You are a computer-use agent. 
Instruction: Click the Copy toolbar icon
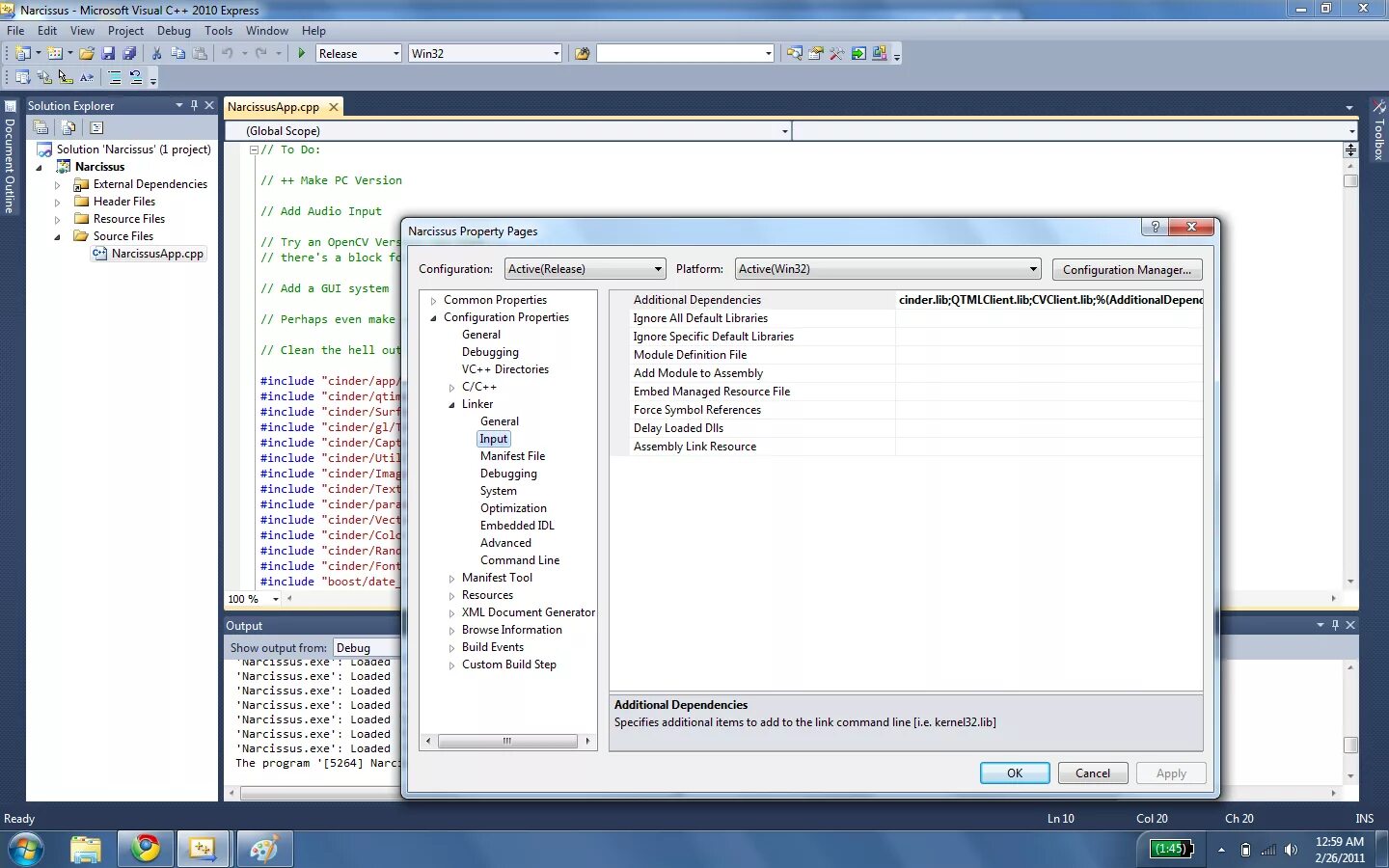(x=177, y=53)
